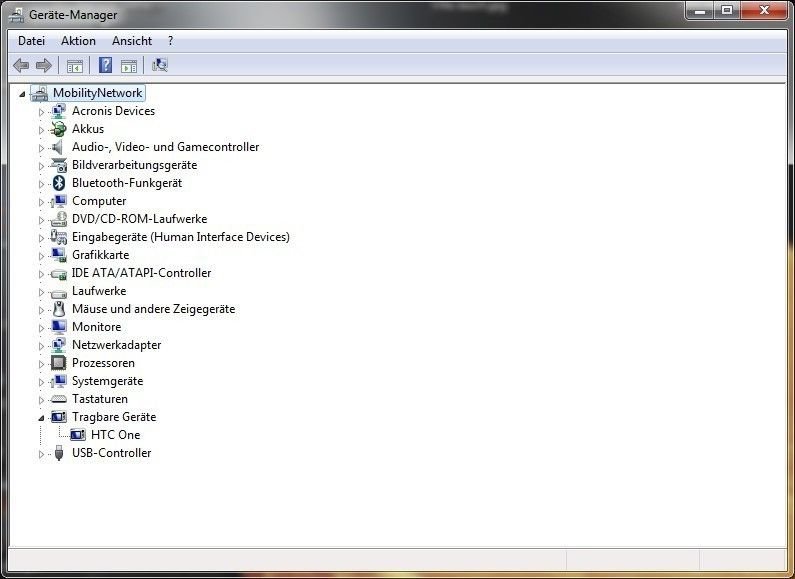Select the Computer label

(x=99, y=201)
